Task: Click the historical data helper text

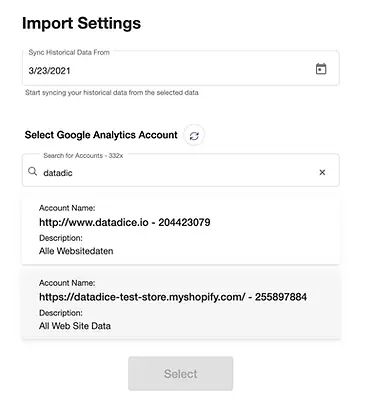Action: (x=112, y=93)
